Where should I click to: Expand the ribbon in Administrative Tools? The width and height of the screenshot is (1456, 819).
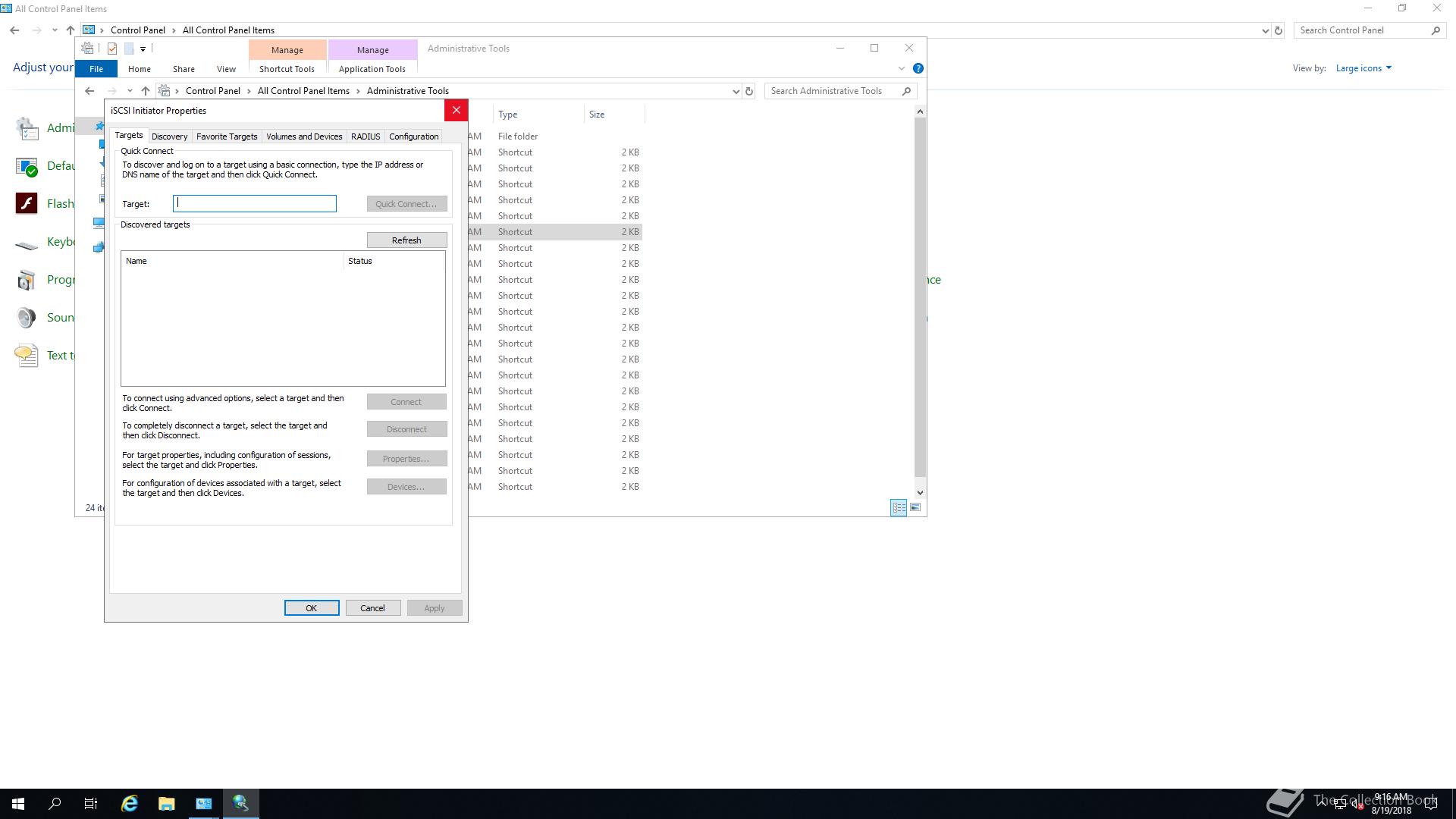[902, 68]
